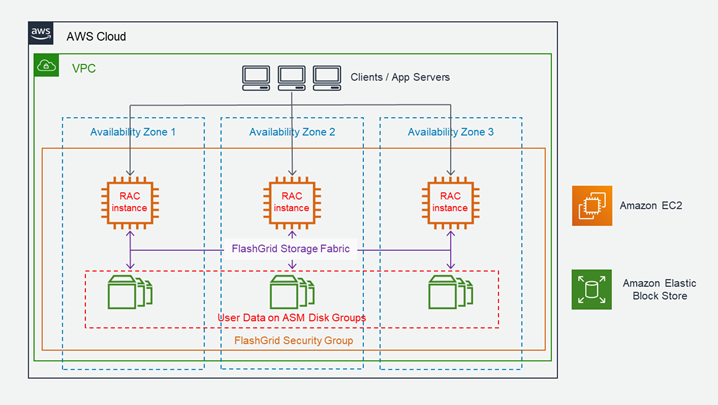
Task: Click the orange Amazon EC2 legend icon
Action: [592, 206]
